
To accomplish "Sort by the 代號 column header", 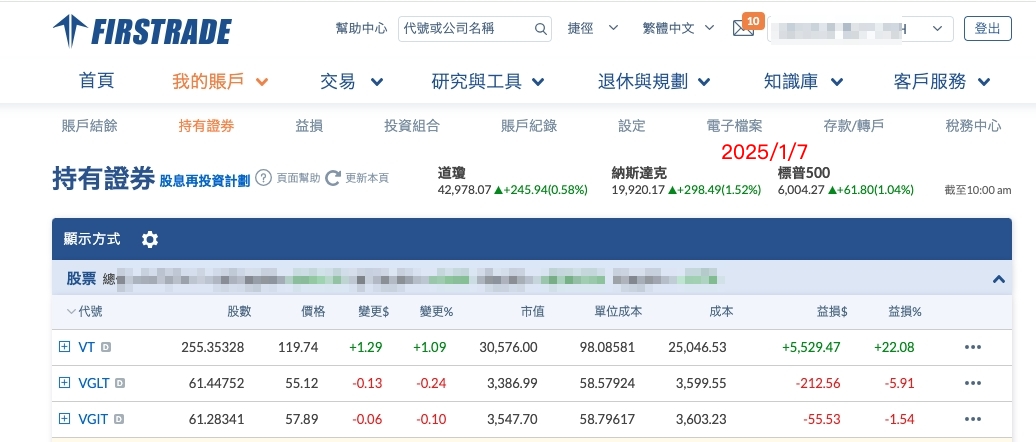I will point(90,312).
